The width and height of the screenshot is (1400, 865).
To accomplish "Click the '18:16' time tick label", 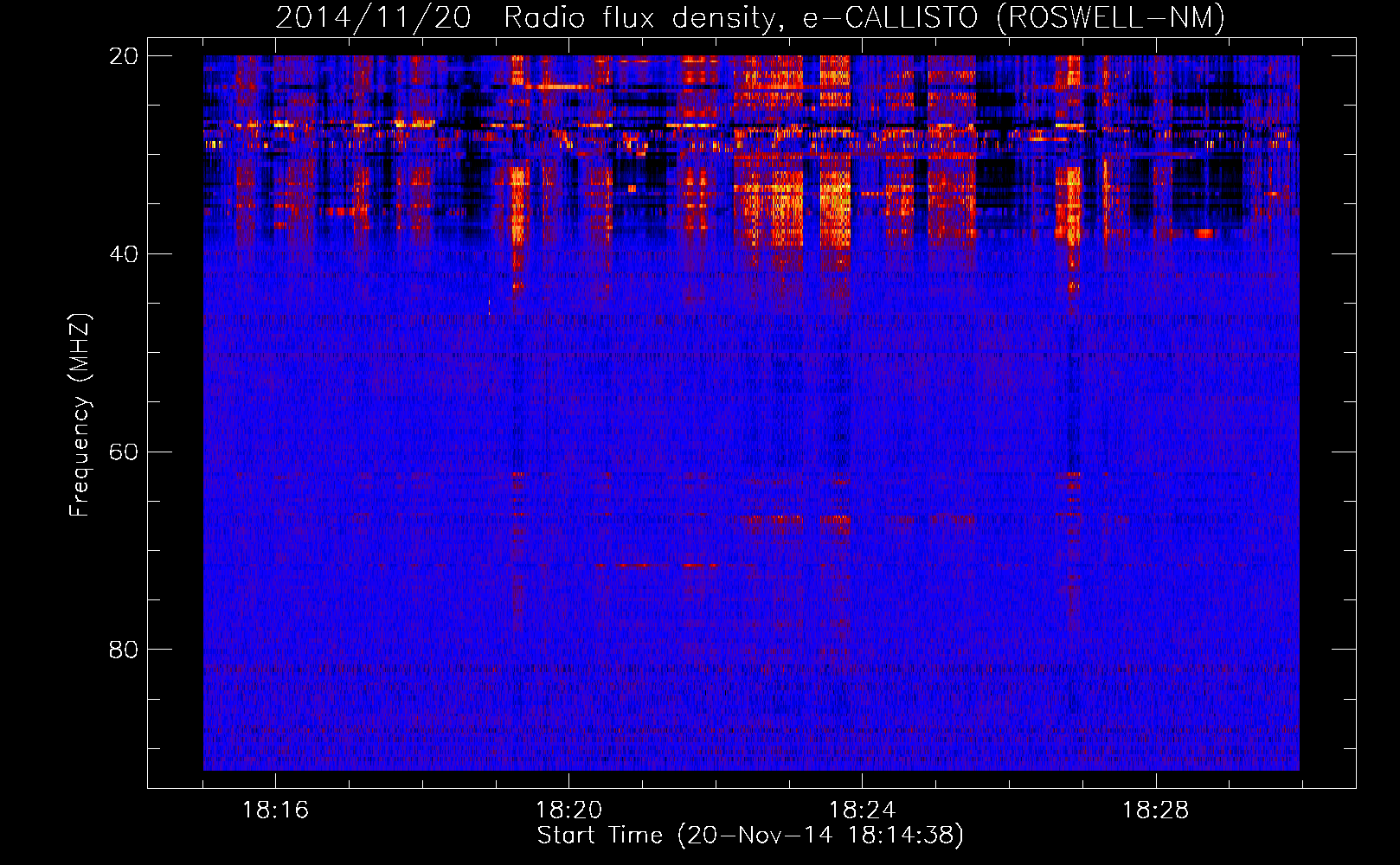I will tap(275, 811).
